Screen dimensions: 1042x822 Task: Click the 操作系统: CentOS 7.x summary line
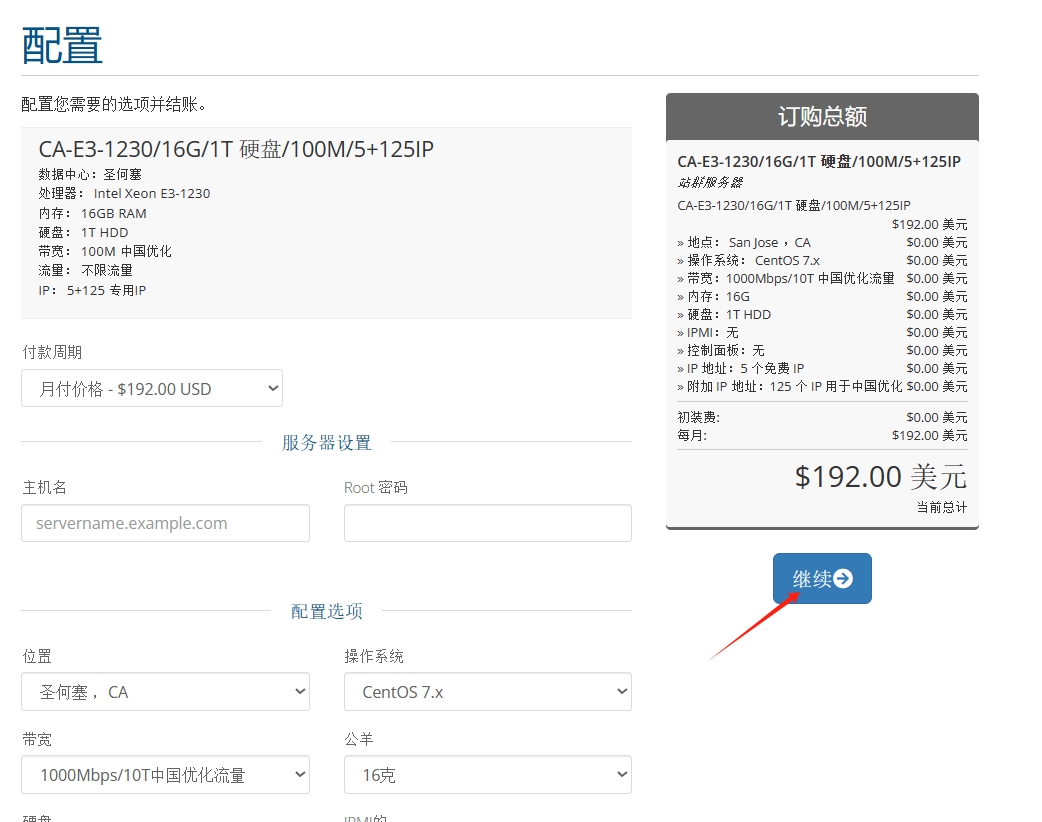click(x=748, y=261)
